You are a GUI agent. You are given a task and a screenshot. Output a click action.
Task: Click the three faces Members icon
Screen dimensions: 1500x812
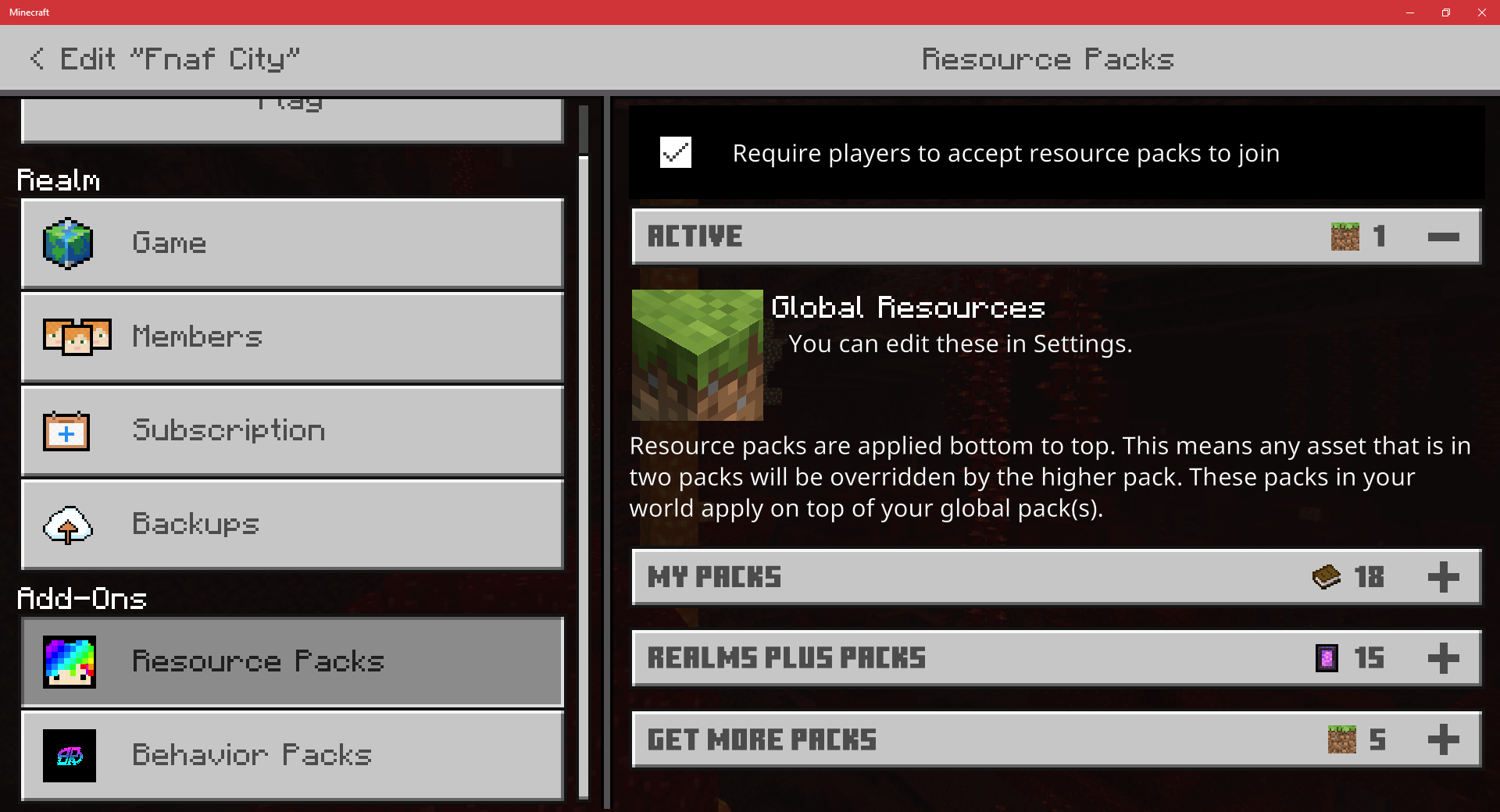pos(77,337)
